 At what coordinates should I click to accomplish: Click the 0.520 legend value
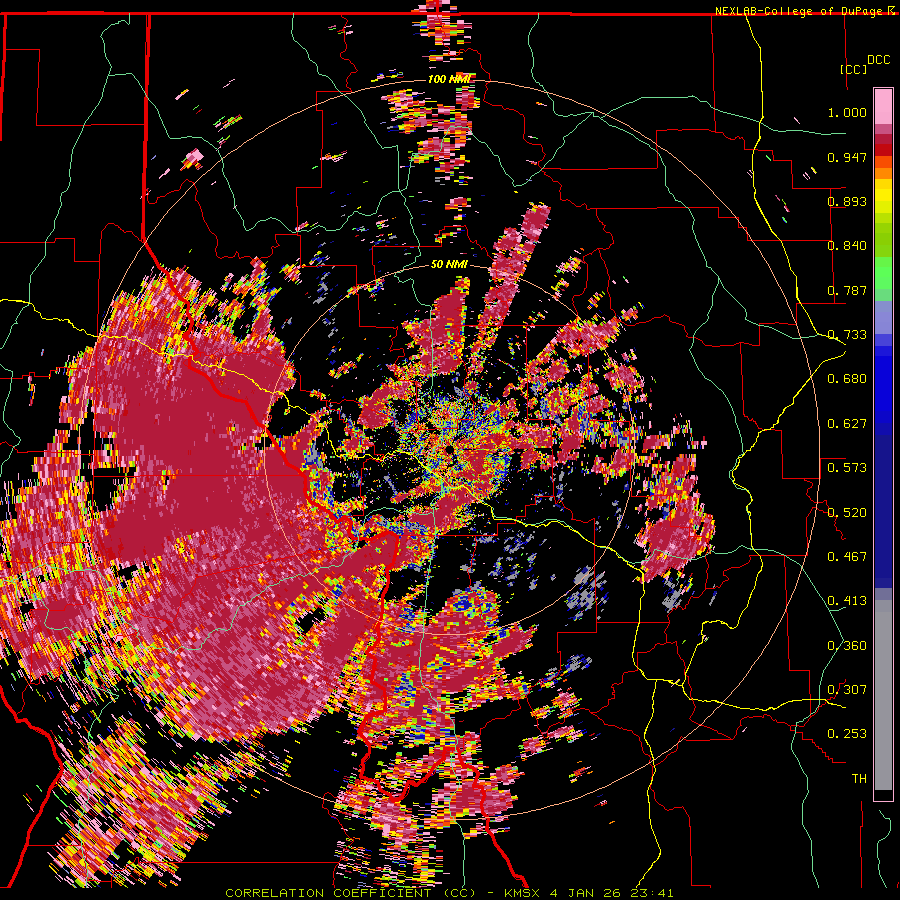[847, 513]
